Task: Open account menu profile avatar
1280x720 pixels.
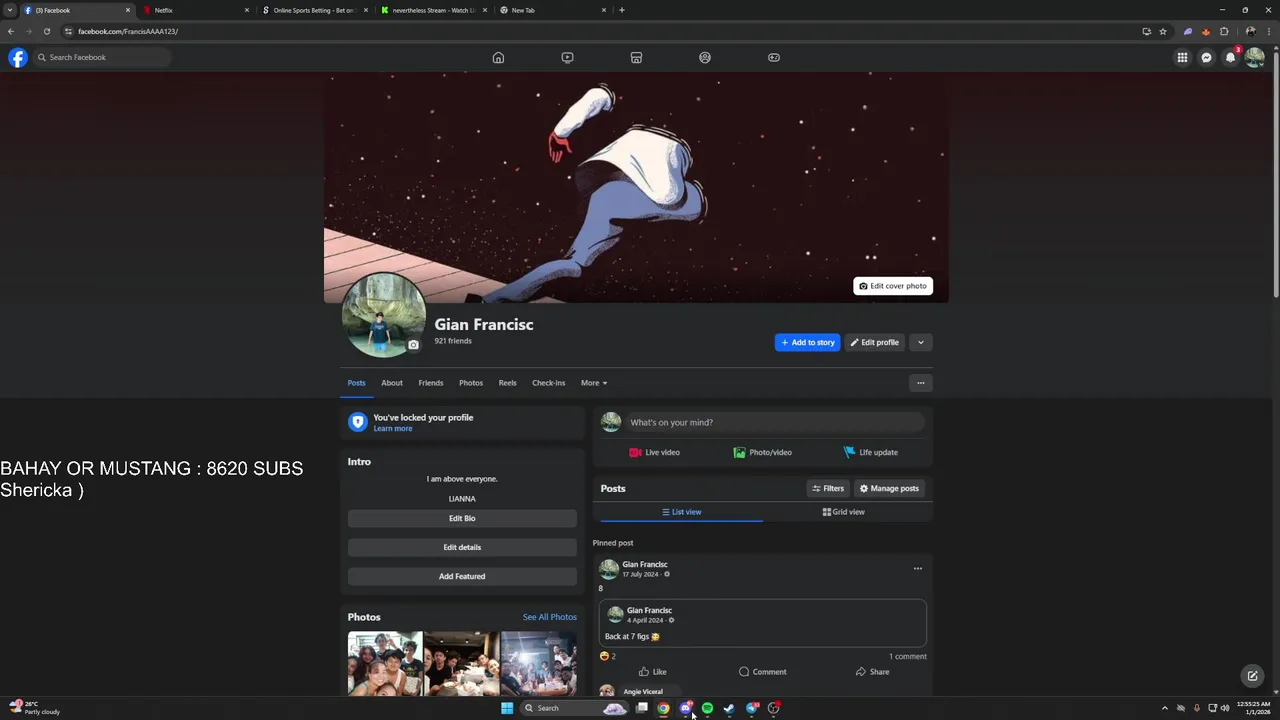Action: (x=1254, y=57)
